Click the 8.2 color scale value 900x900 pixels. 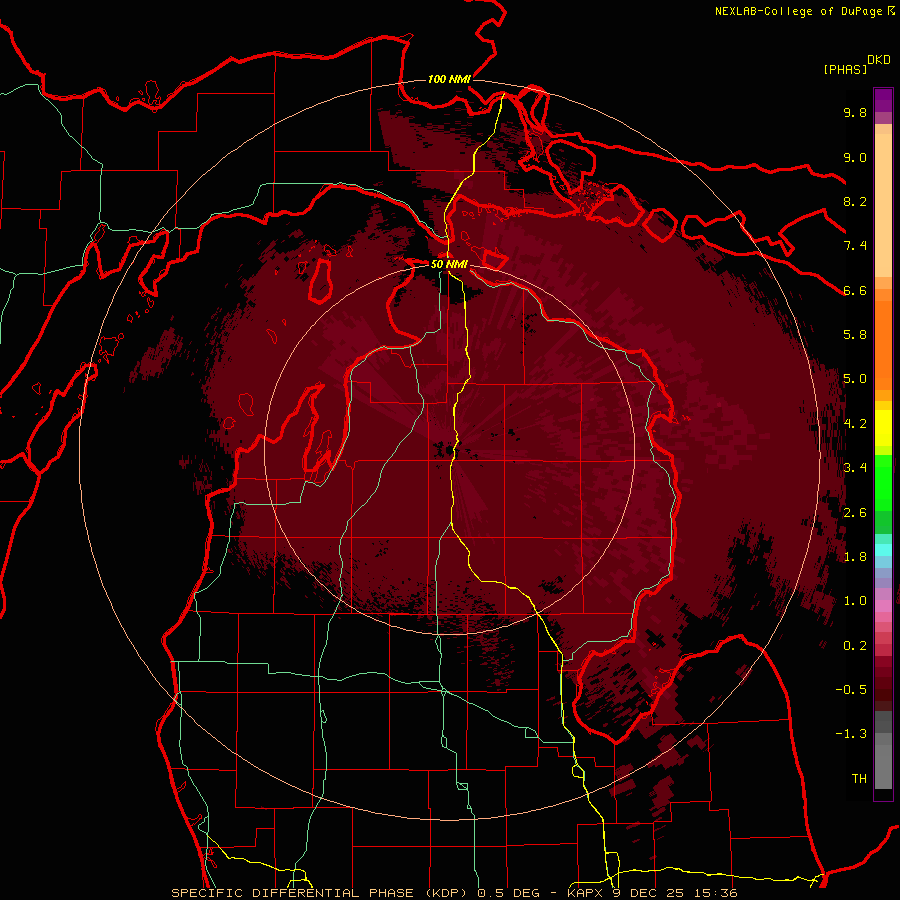pos(855,201)
